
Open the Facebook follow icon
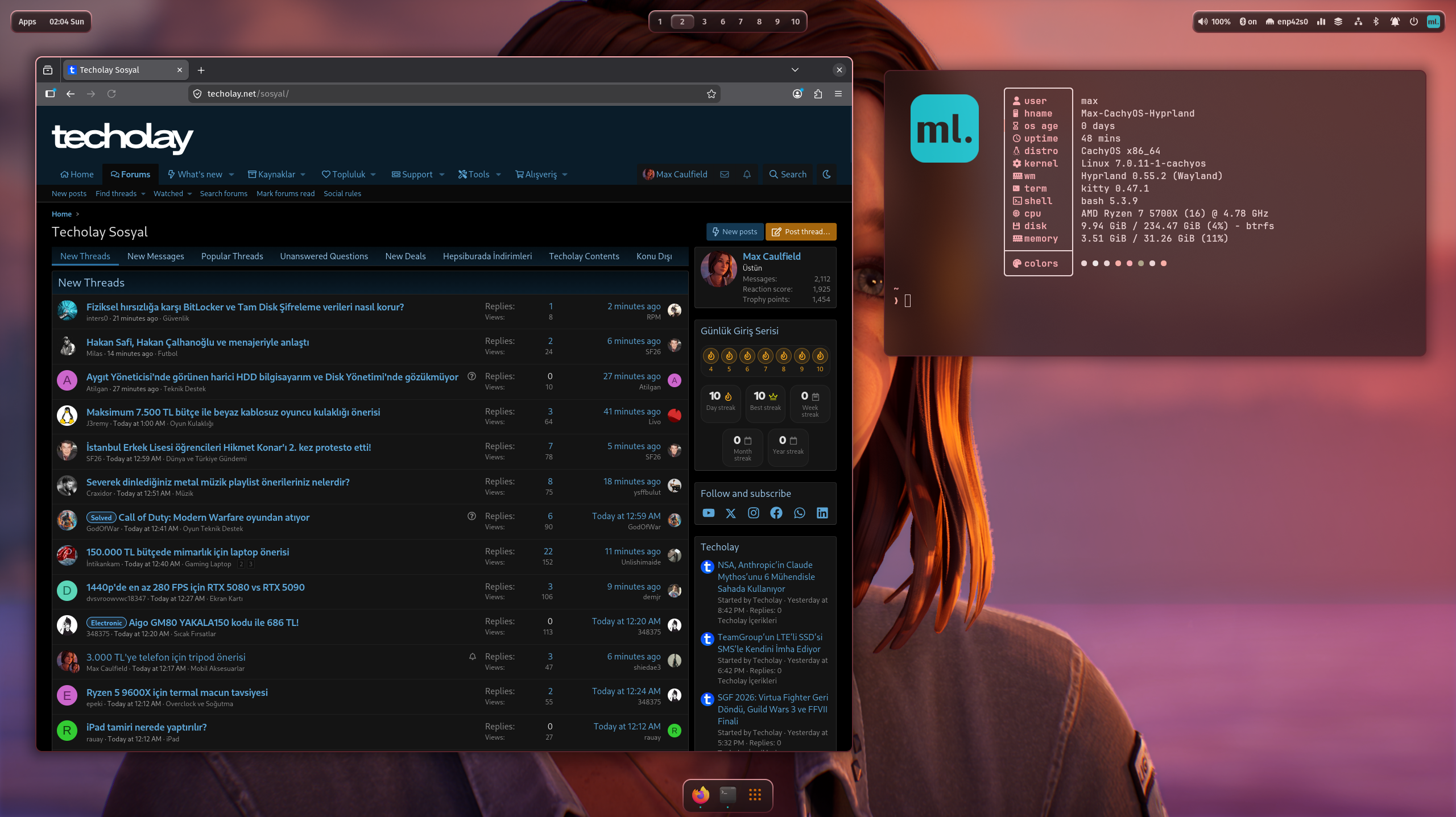tap(776, 513)
